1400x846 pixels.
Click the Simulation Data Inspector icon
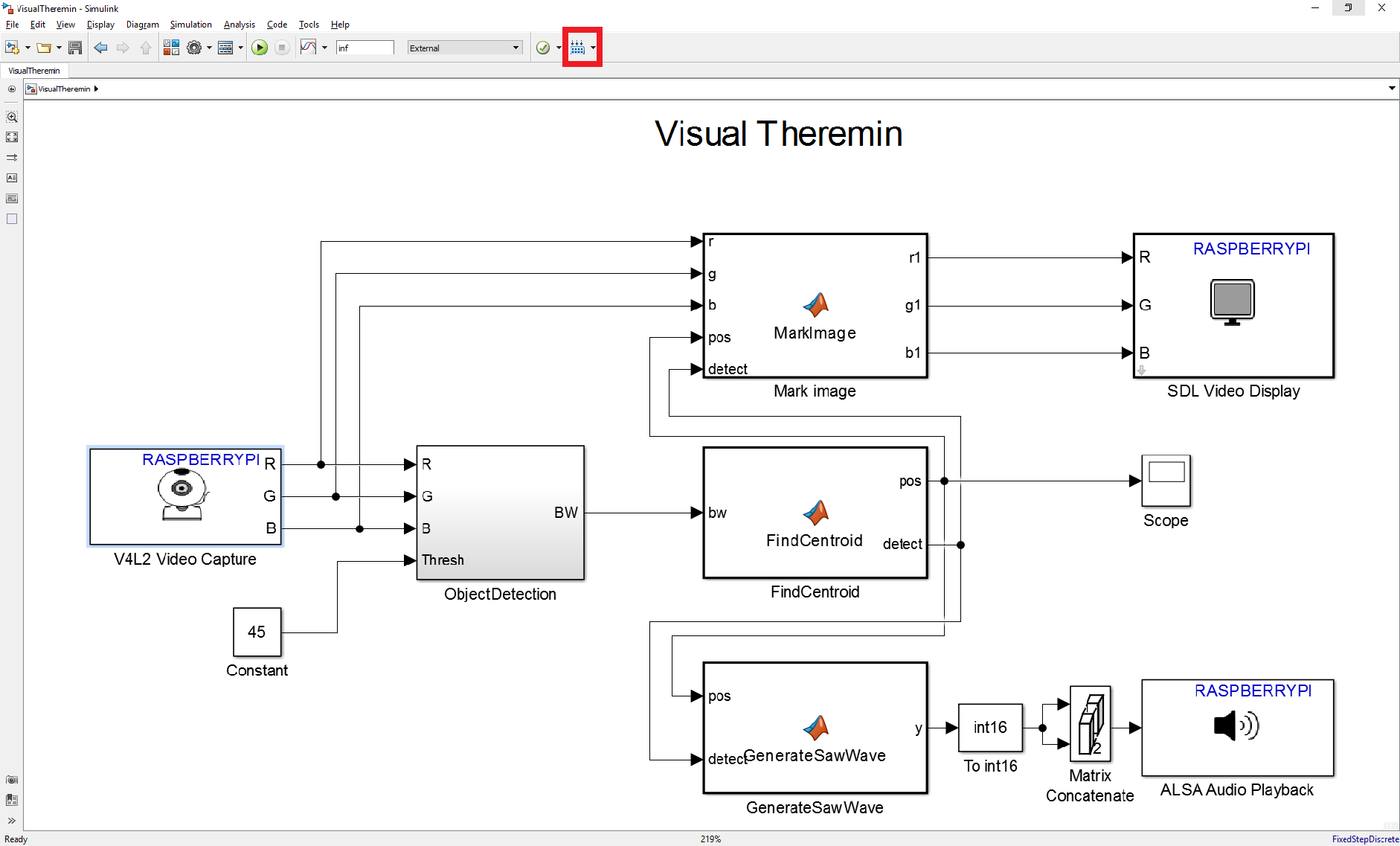click(x=308, y=47)
